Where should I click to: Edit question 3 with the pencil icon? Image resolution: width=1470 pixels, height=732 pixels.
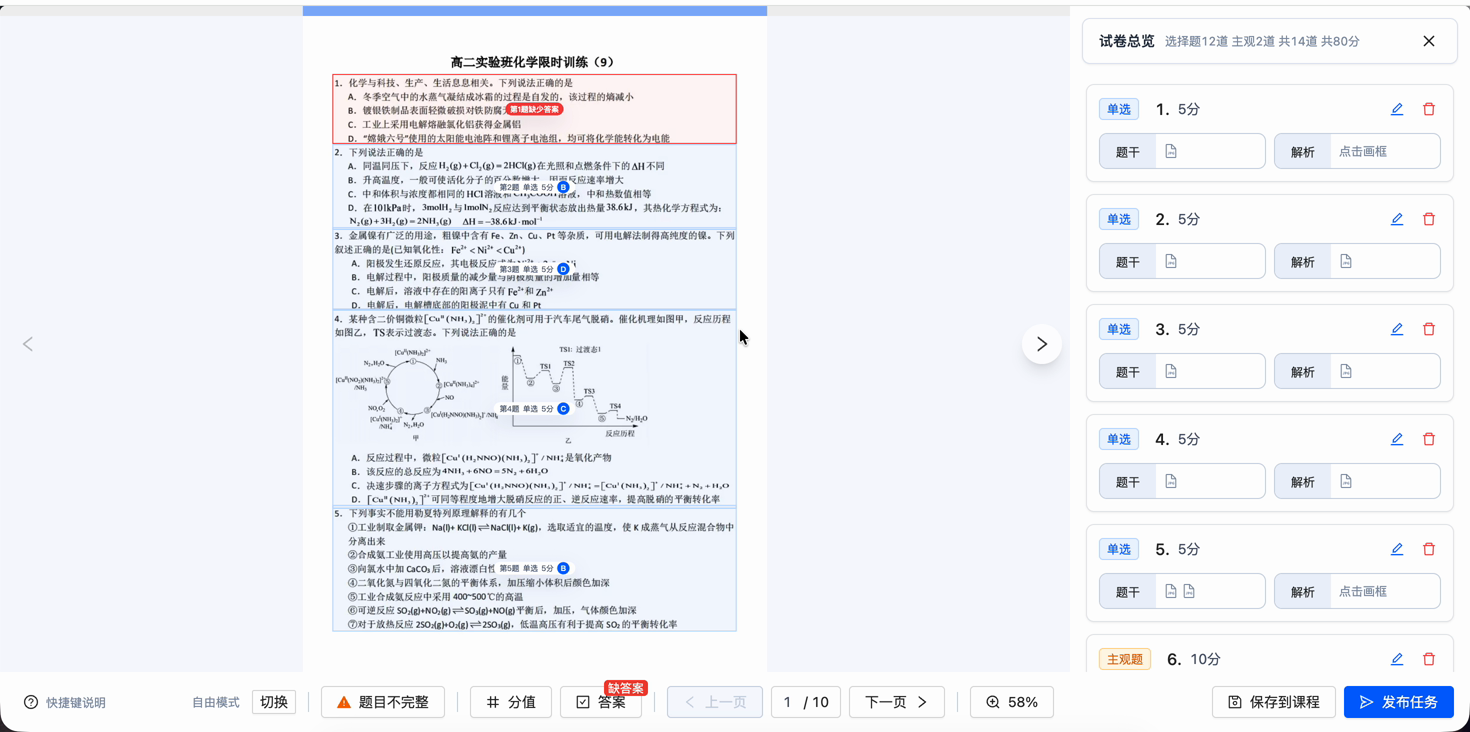1397,329
